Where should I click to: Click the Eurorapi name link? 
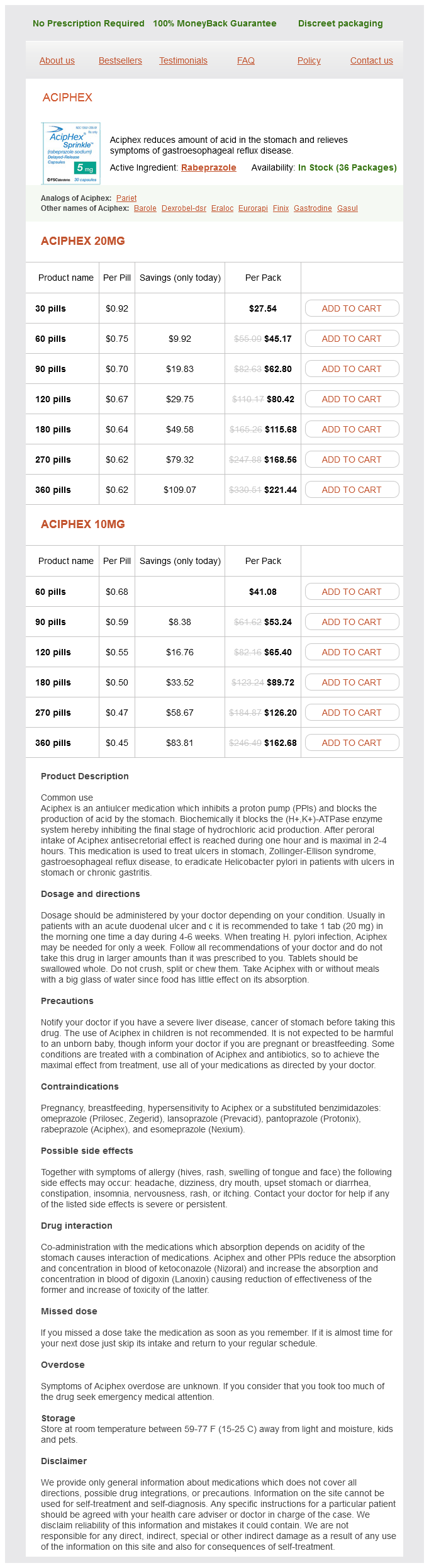pyautogui.click(x=253, y=208)
